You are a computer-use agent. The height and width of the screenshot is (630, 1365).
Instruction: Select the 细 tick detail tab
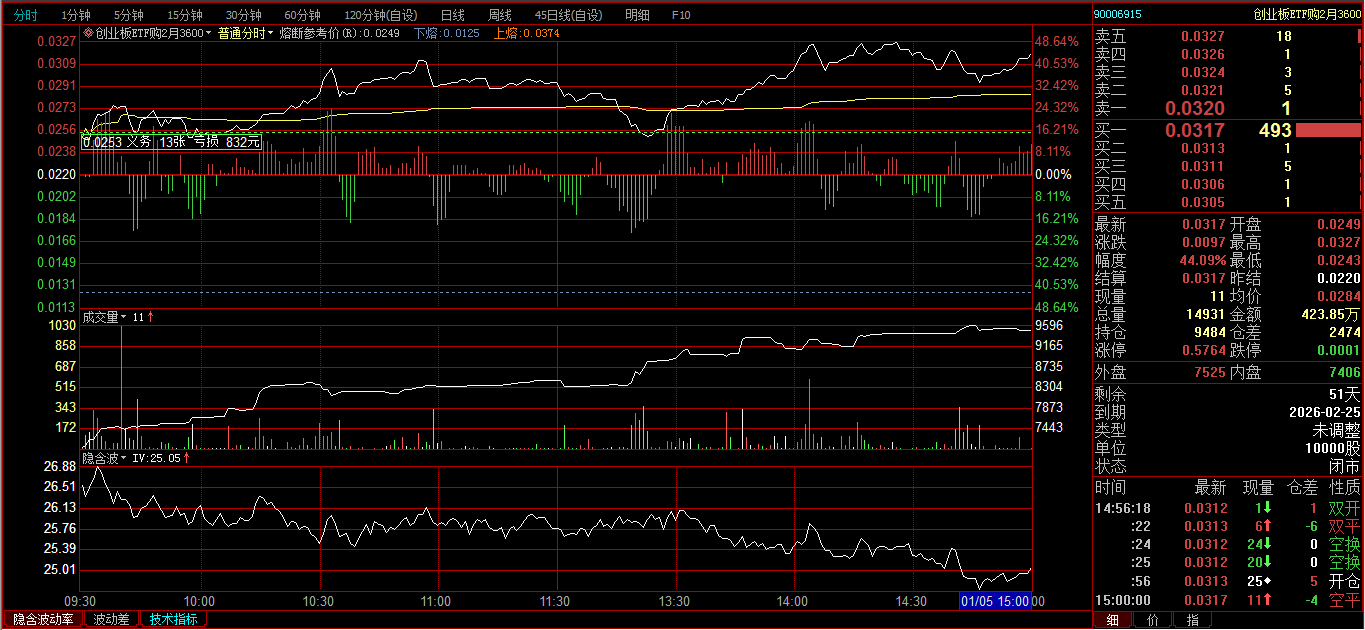point(1113,620)
